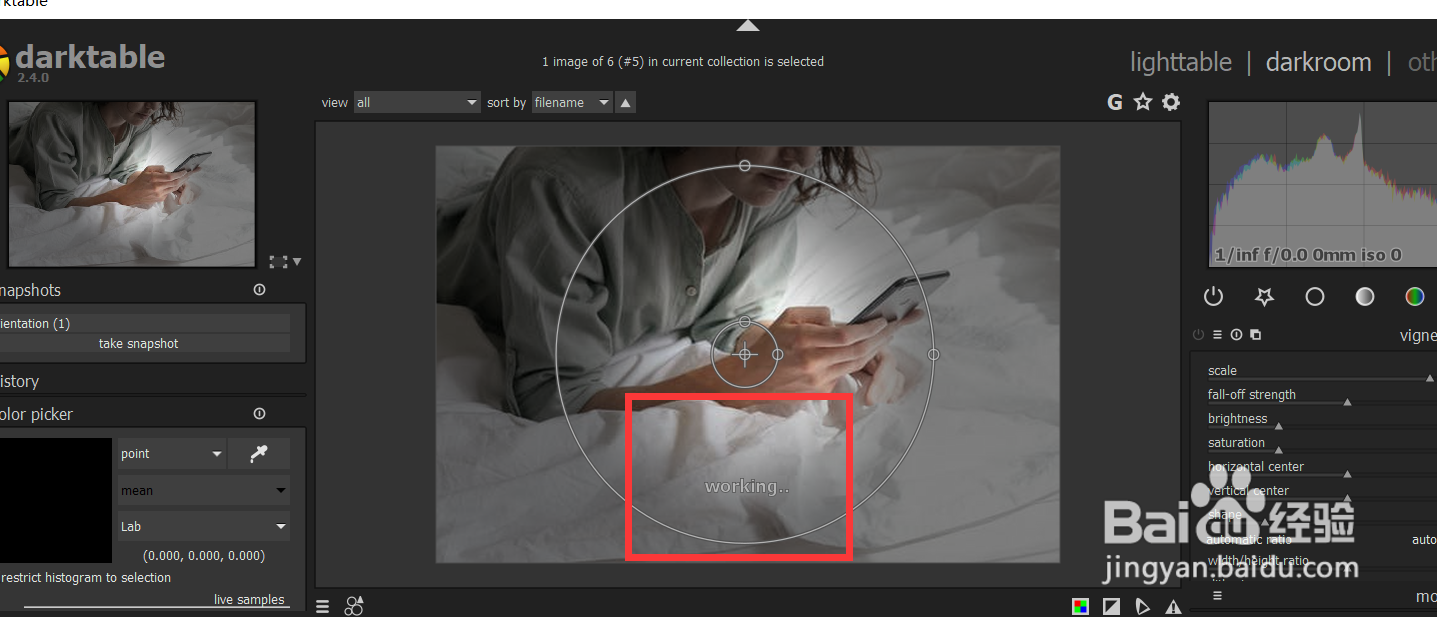The width and height of the screenshot is (1437, 617).
Task: Toggle gamut check triangle icon
Action: pyautogui.click(x=1142, y=606)
